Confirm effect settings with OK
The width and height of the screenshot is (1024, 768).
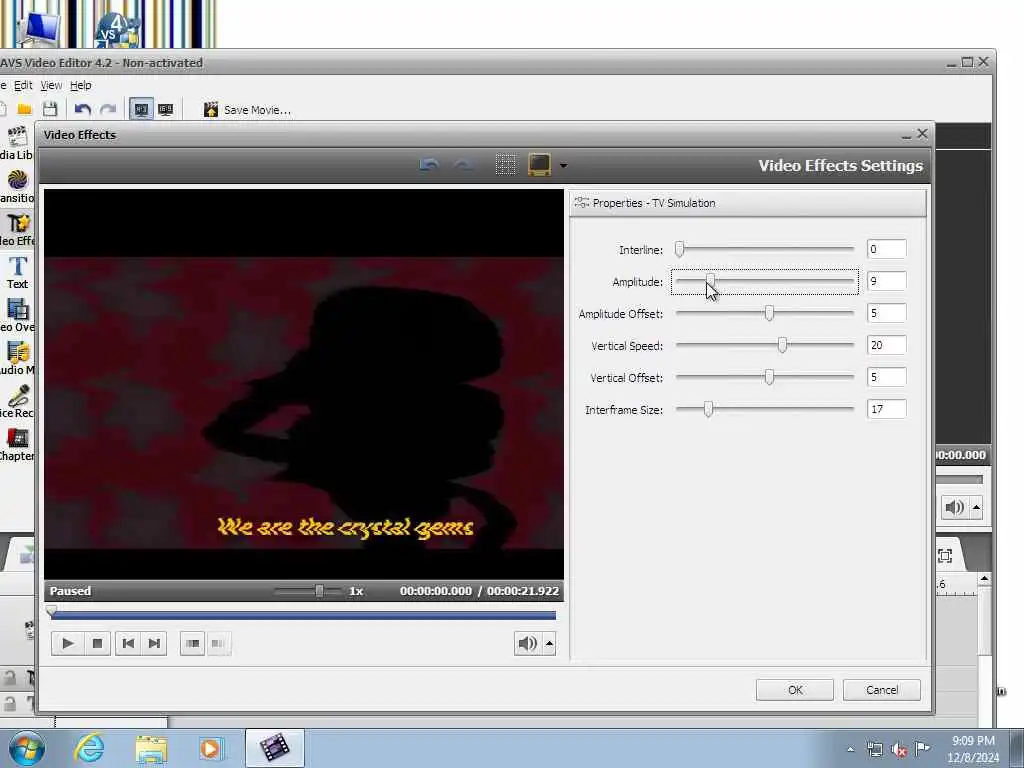(x=795, y=690)
